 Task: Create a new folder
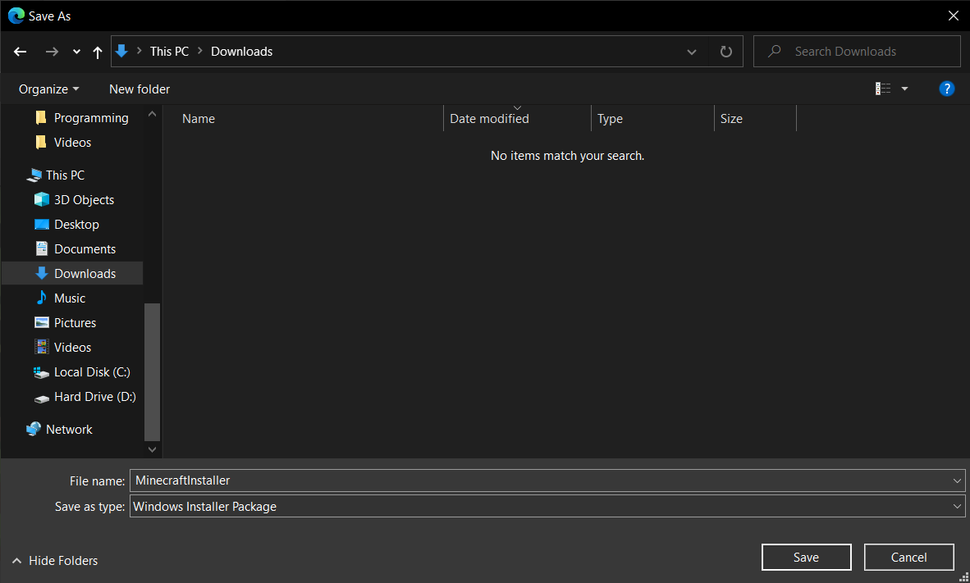click(x=138, y=88)
